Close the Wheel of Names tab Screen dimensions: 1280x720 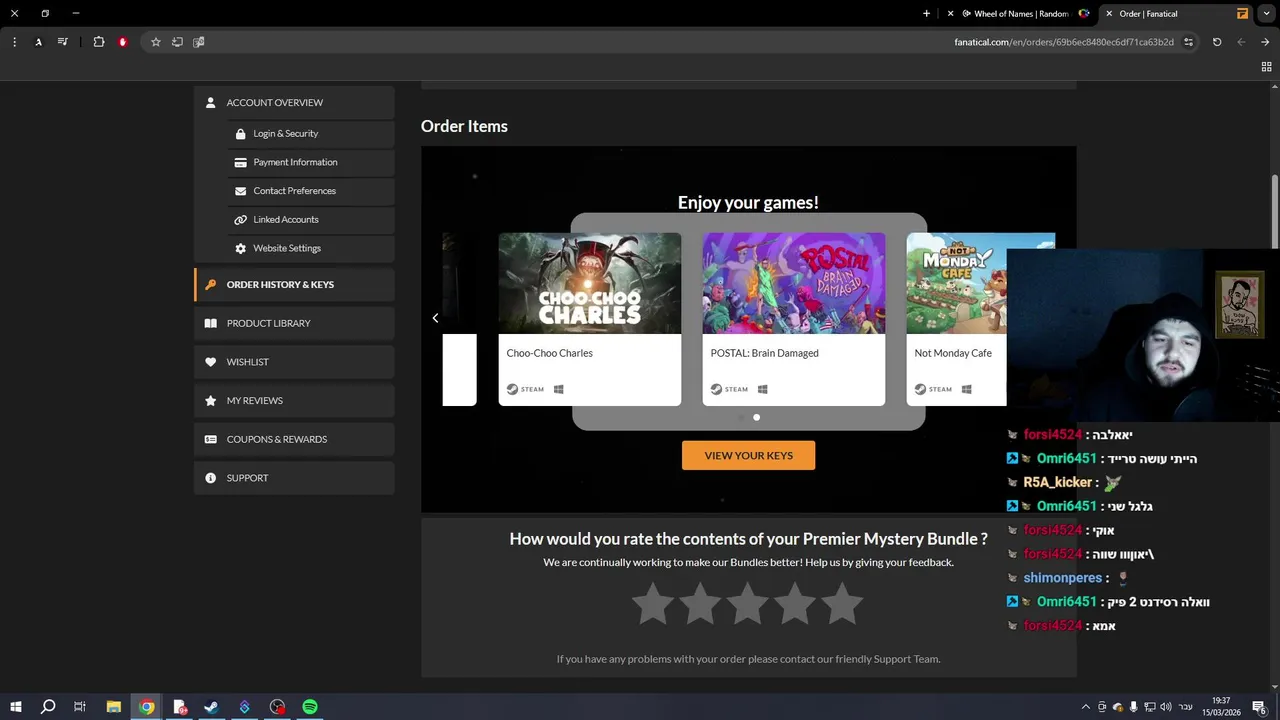pos(951,14)
